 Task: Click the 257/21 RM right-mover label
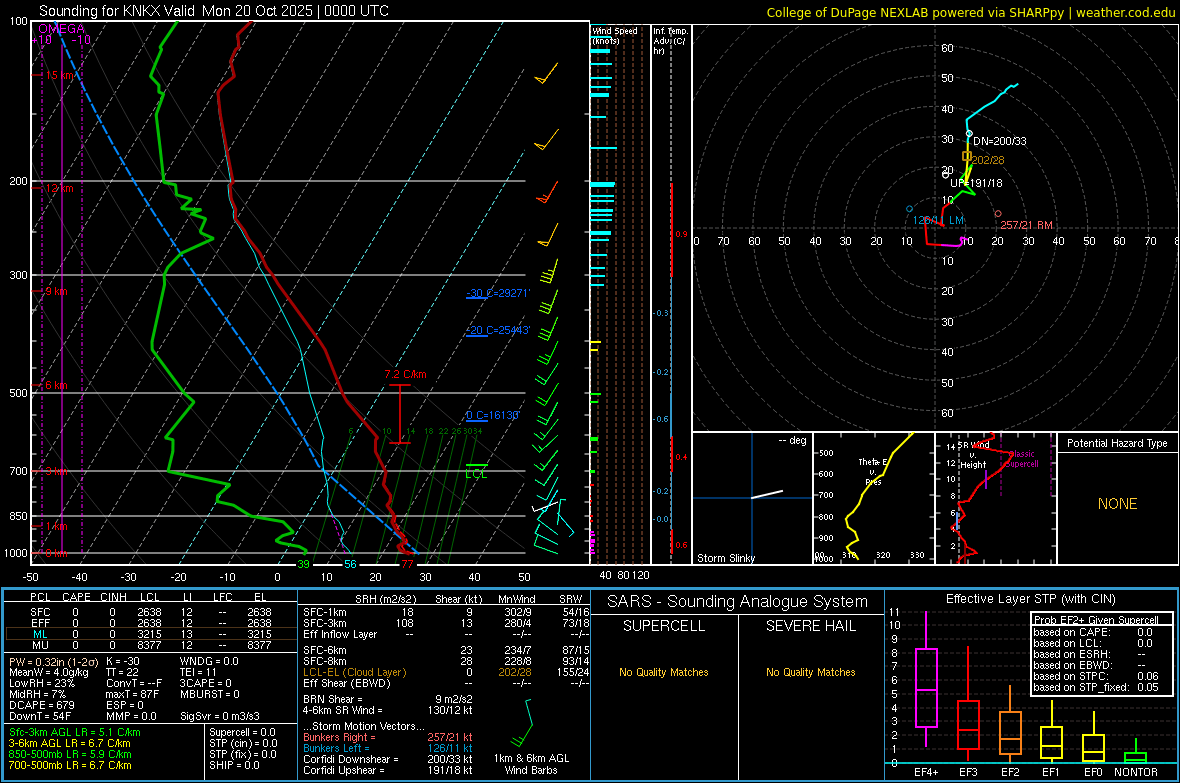pos(1026,225)
